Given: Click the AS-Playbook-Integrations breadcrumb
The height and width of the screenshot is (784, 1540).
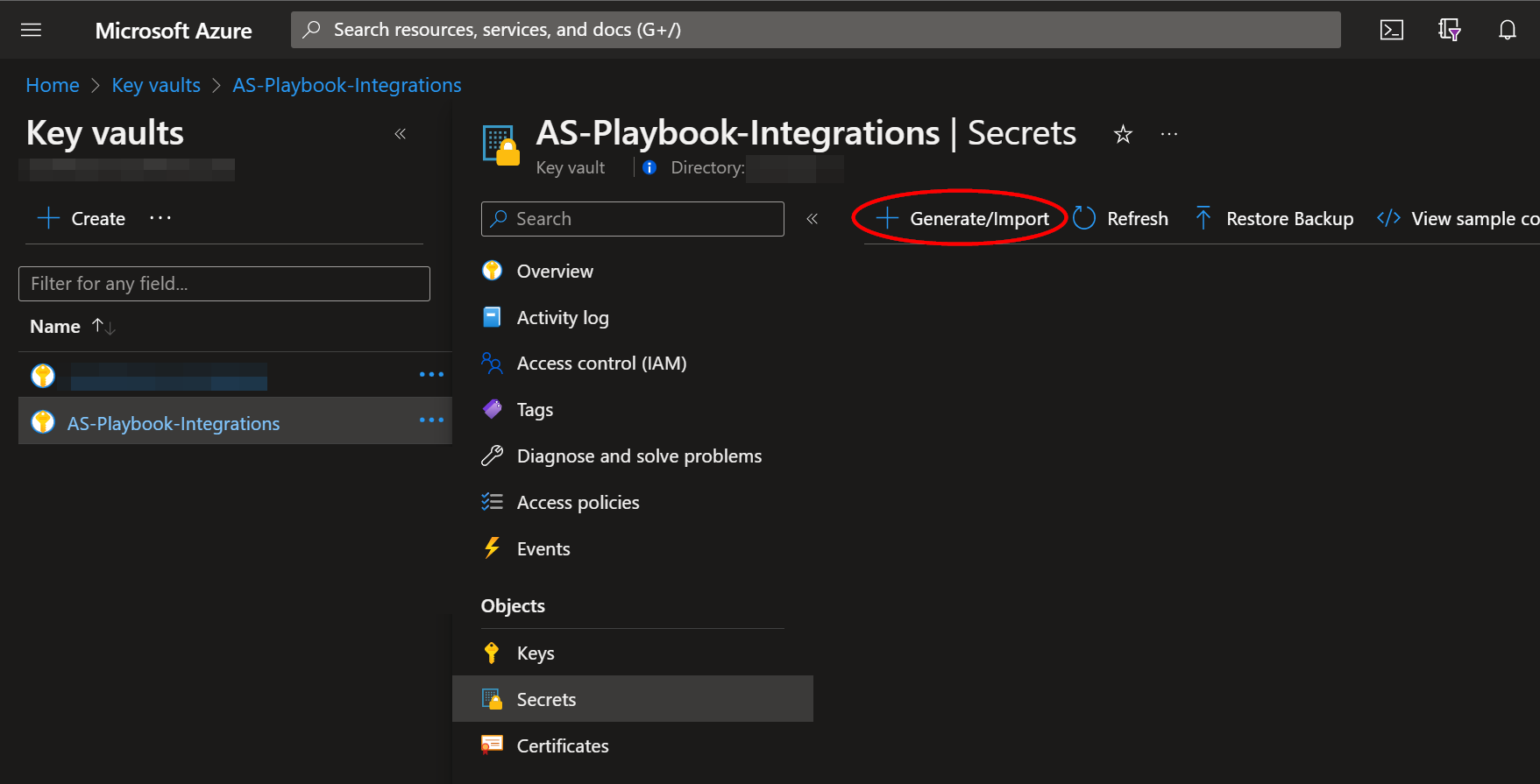Looking at the screenshot, I should point(347,85).
